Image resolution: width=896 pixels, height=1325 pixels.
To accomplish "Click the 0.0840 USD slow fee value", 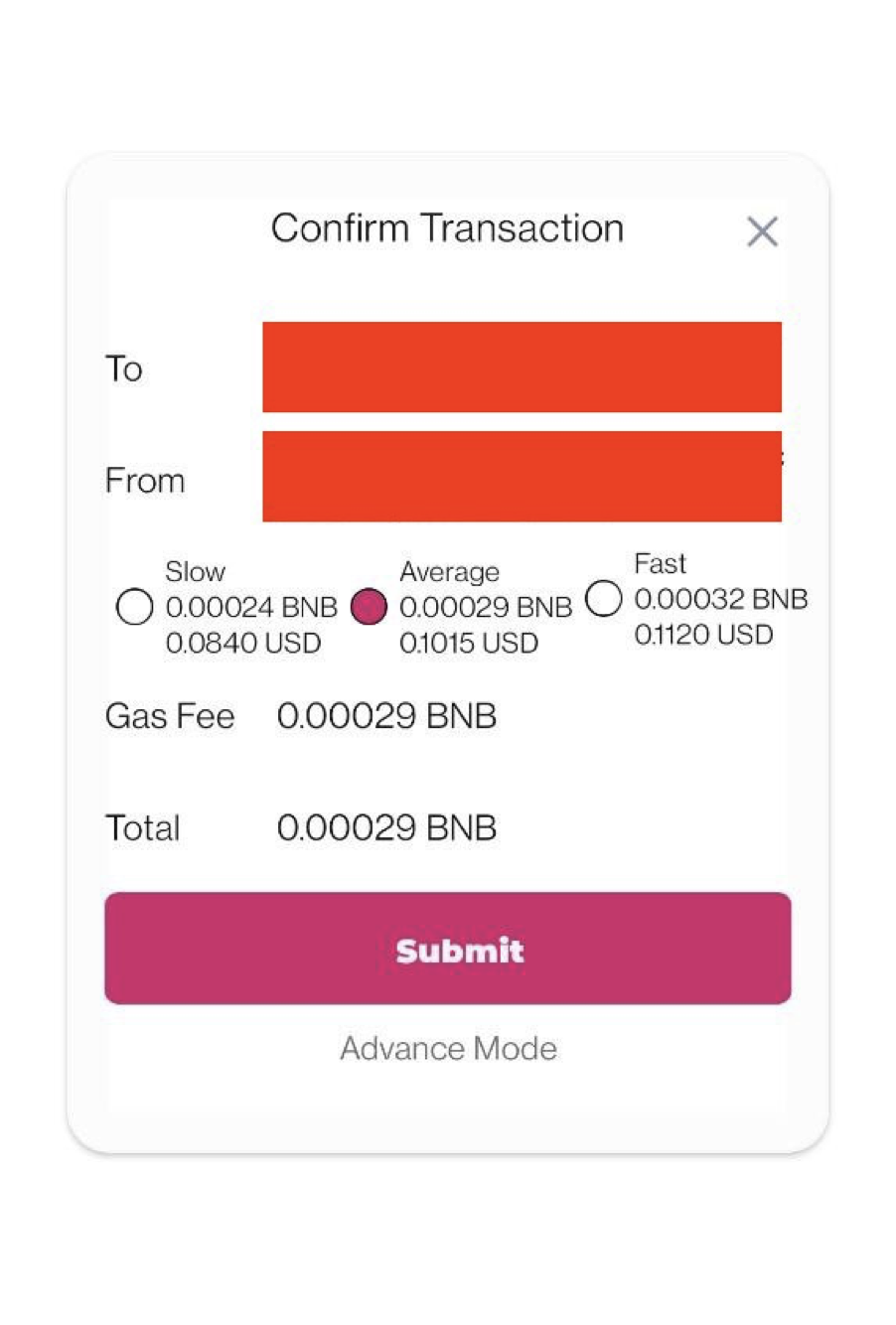I will point(243,643).
